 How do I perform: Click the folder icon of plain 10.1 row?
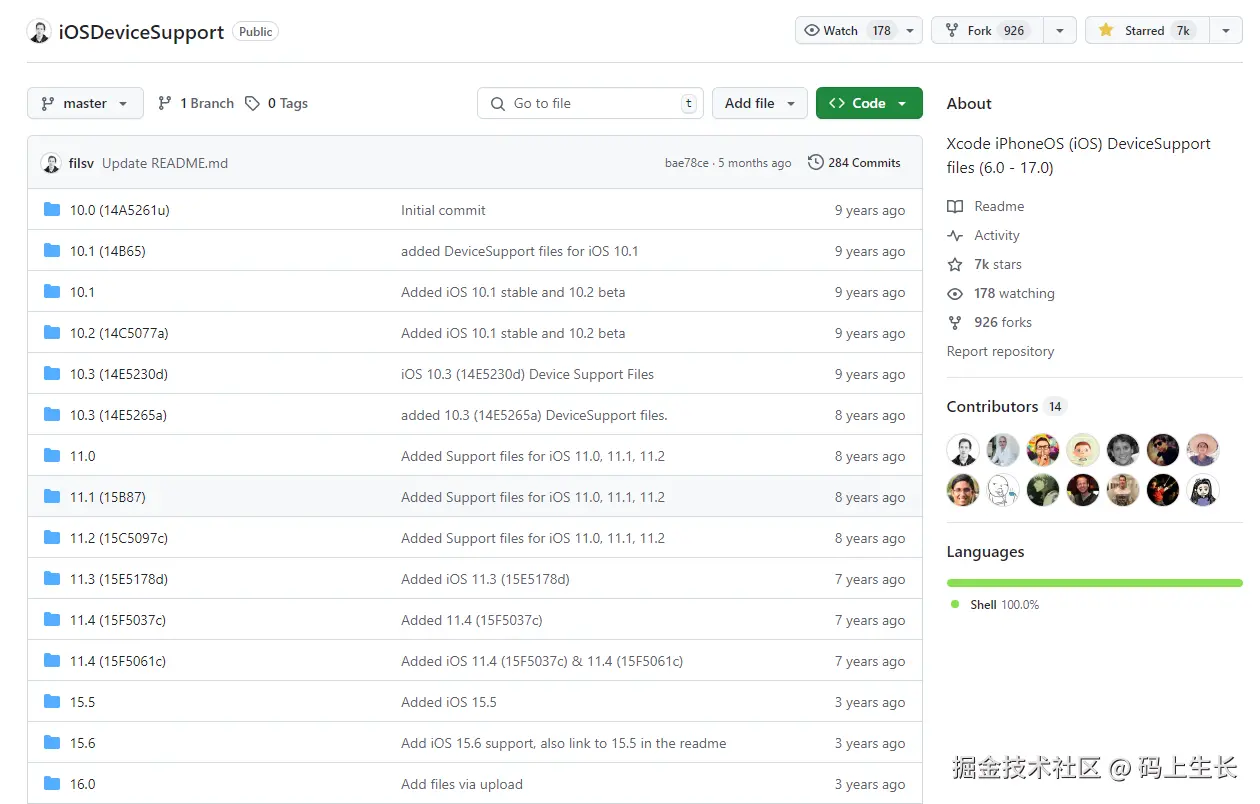(52, 292)
